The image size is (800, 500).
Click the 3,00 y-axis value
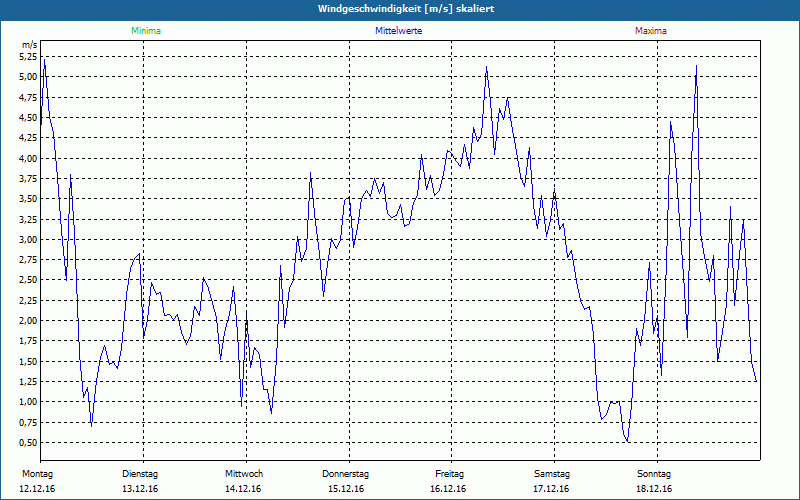[28, 239]
